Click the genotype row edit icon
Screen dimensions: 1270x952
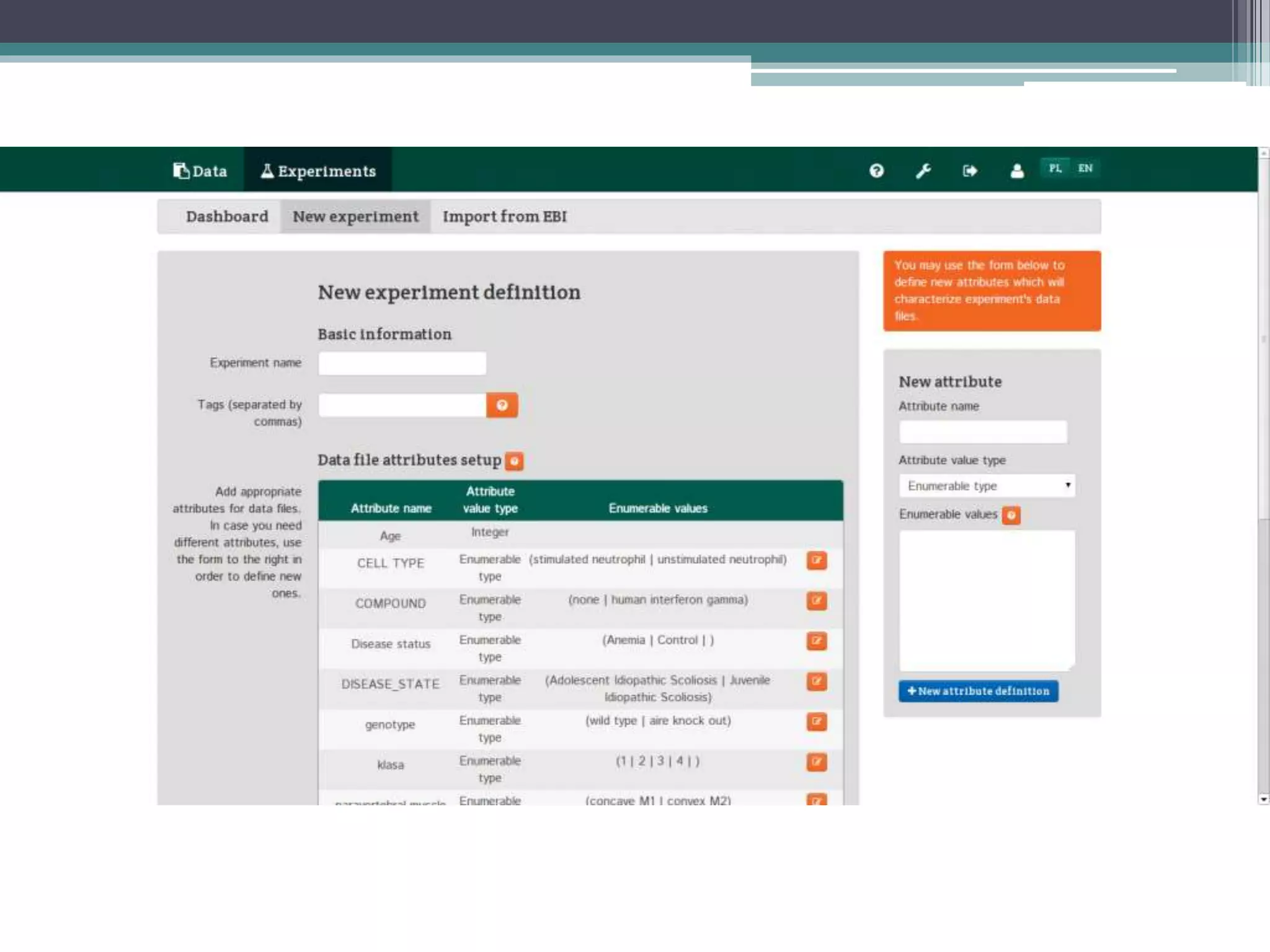pos(817,721)
